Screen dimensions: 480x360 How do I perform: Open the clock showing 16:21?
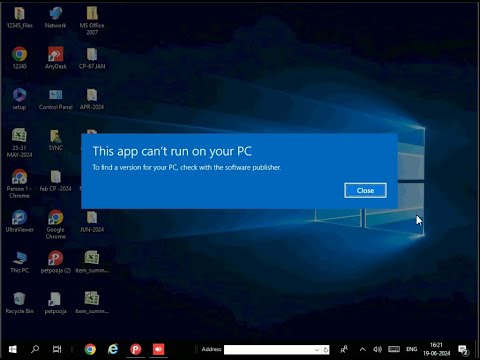tap(436, 349)
